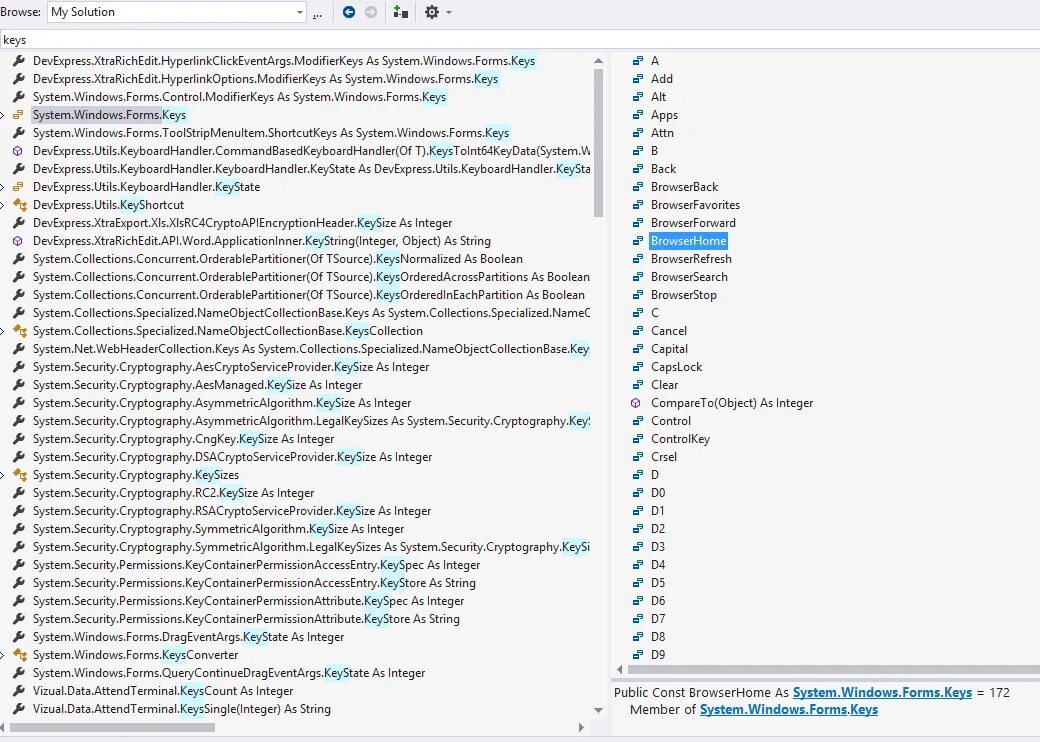The height and width of the screenshot is (742, 1040).
Task: Select OrderablePartitioner KeysNormalized As Boolean row
Action: click(278, 259)
